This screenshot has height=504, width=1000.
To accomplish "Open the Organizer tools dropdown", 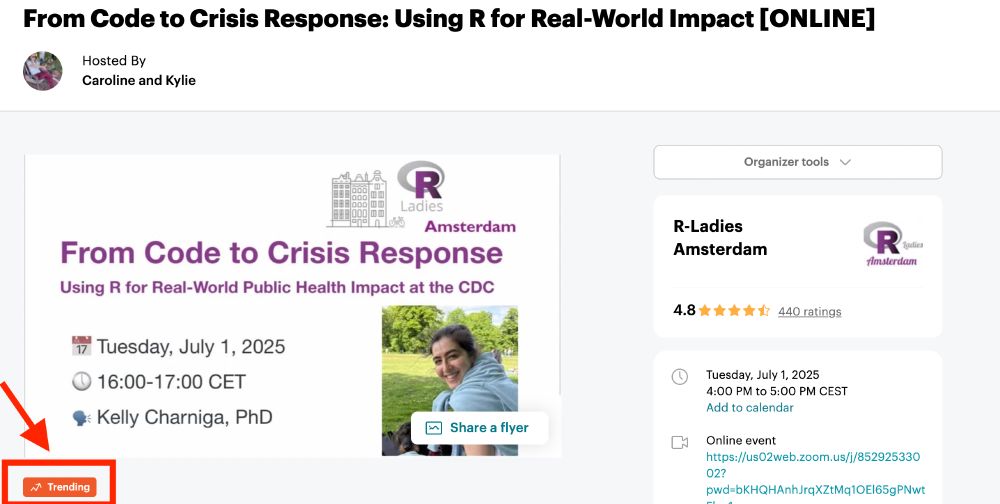I will pos(797,162).
